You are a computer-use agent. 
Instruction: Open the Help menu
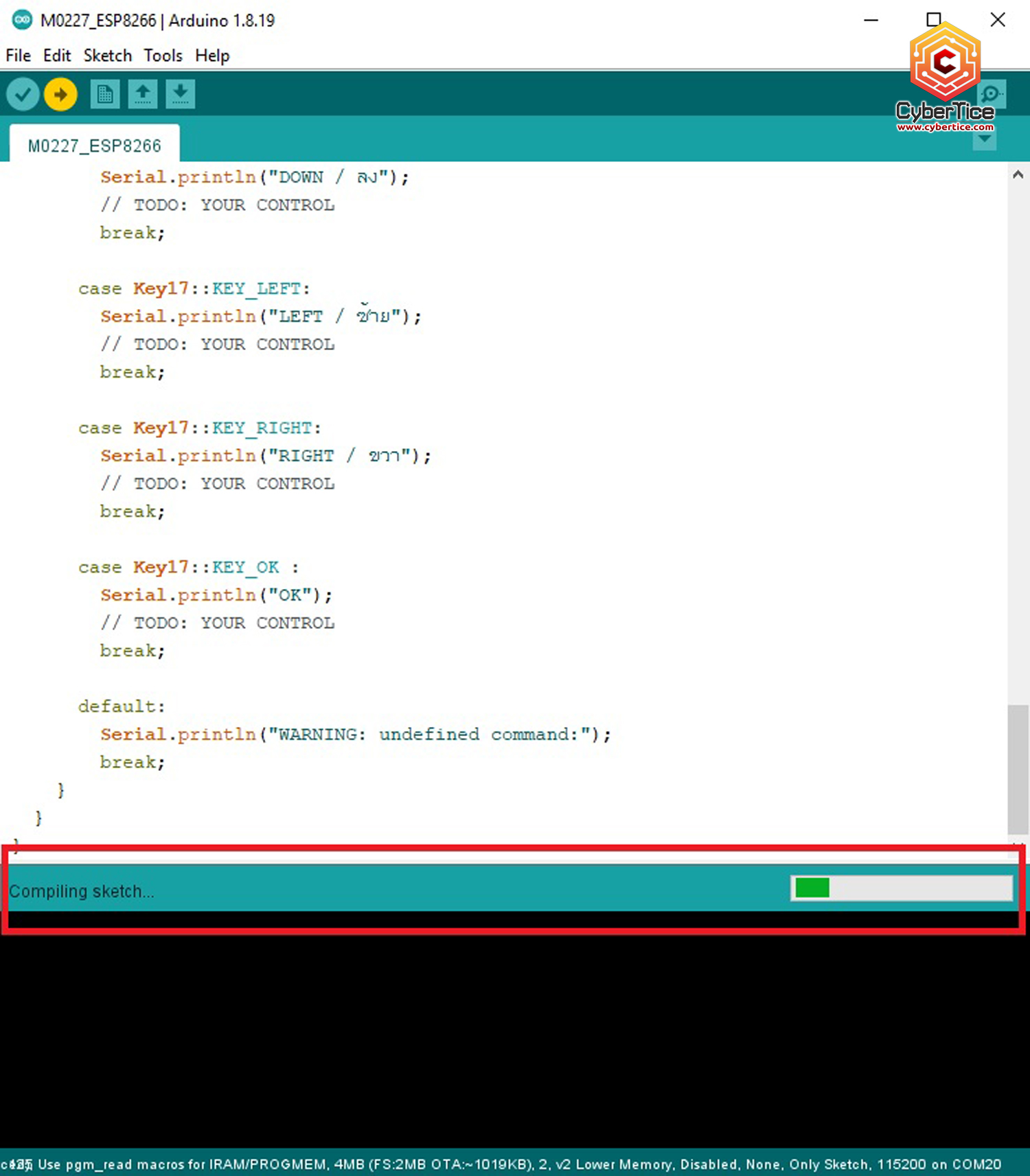(211, 56)
